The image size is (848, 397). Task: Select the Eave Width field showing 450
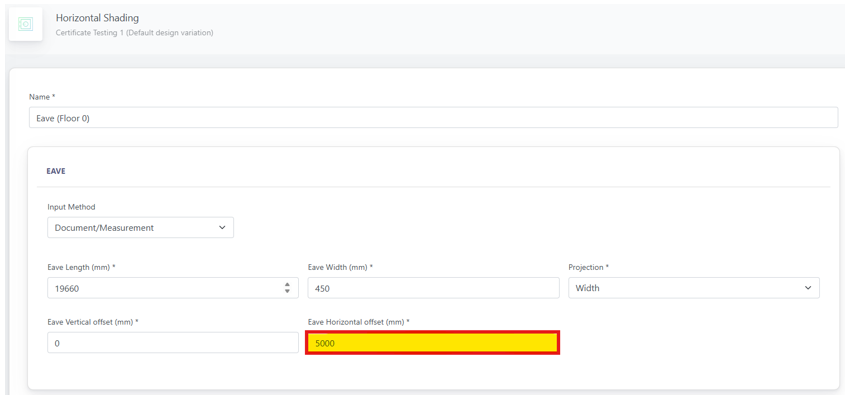(433, 288)
